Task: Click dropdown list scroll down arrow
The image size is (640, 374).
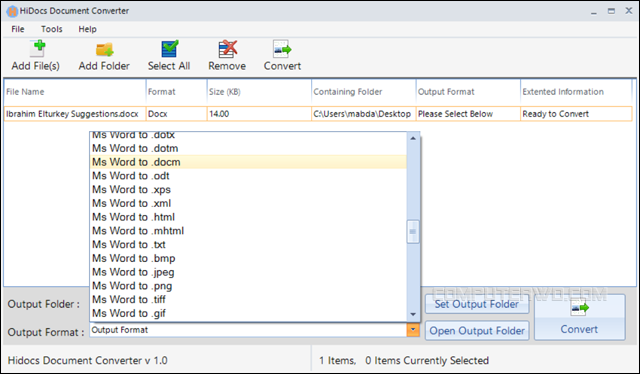Action: click(x=413, y=314)
